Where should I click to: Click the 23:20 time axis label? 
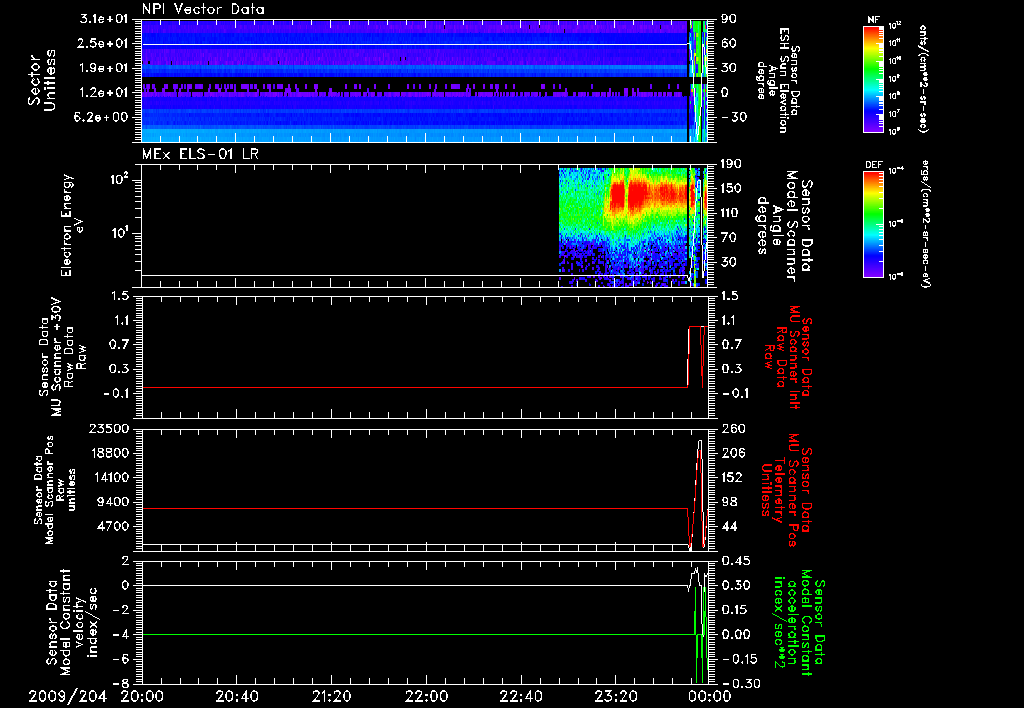point(615,696)
